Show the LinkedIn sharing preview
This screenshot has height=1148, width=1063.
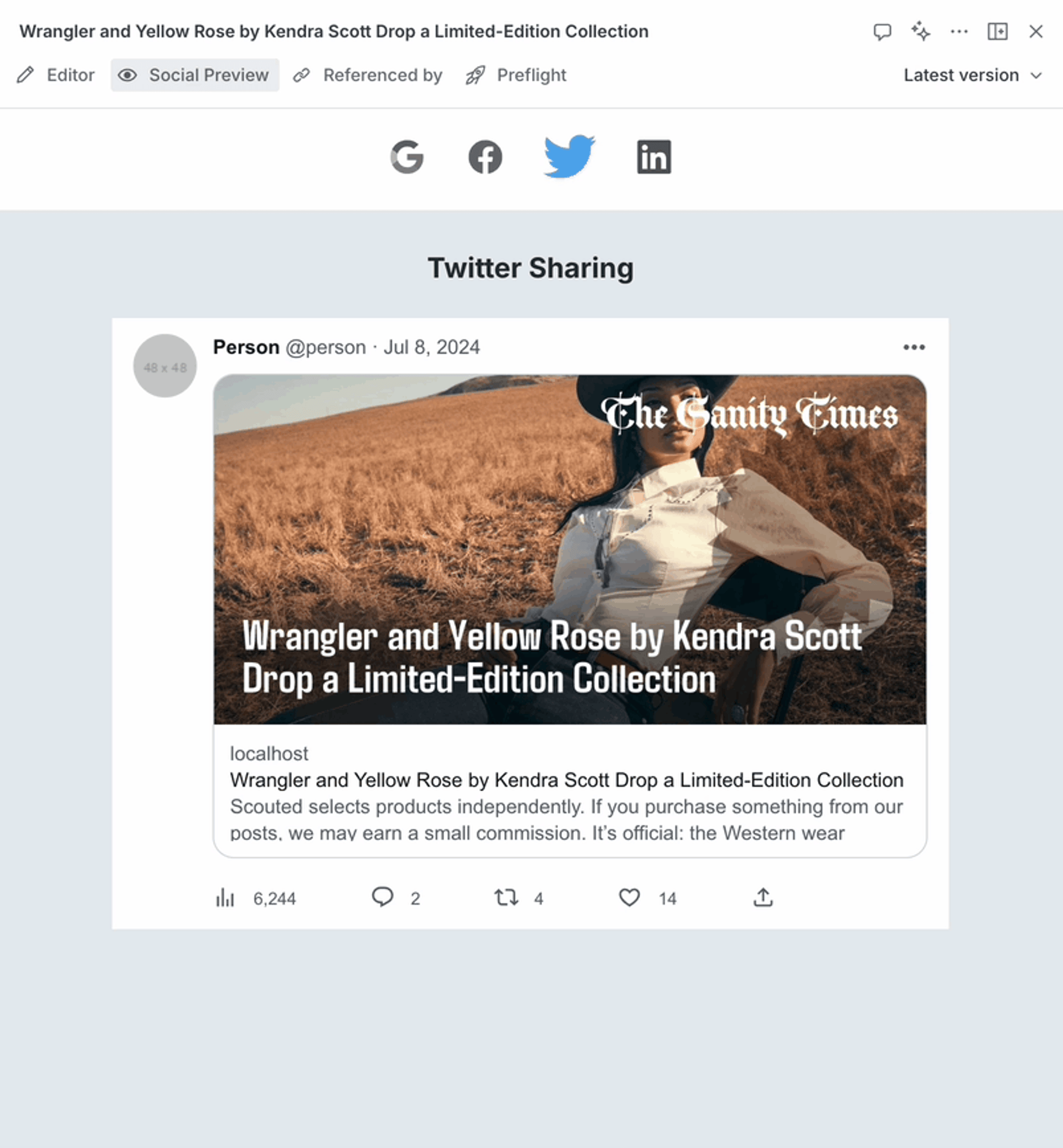[653, 157]
